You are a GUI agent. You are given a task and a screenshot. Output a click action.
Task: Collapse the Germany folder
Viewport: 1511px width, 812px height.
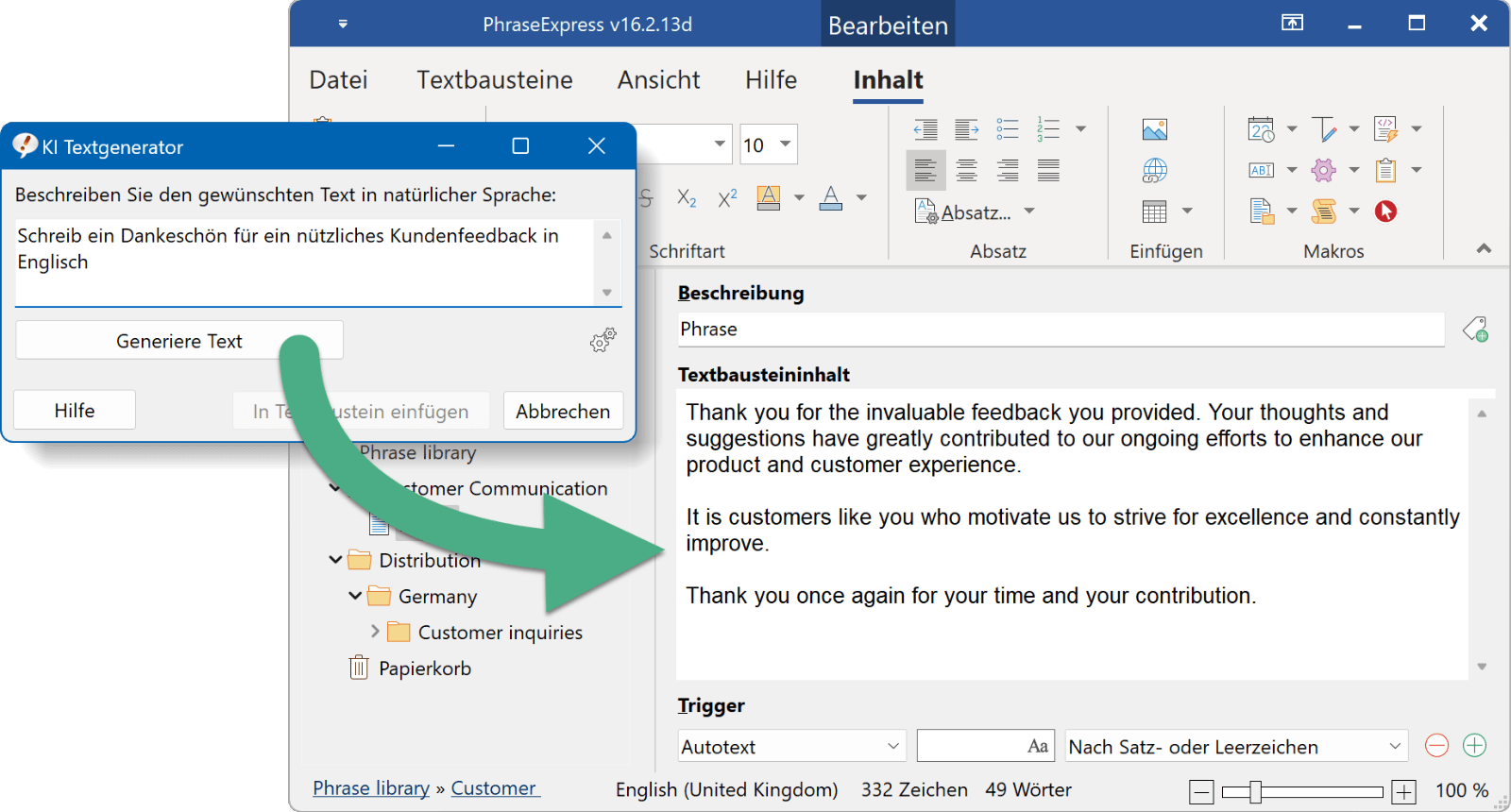[x=355, y=596]
